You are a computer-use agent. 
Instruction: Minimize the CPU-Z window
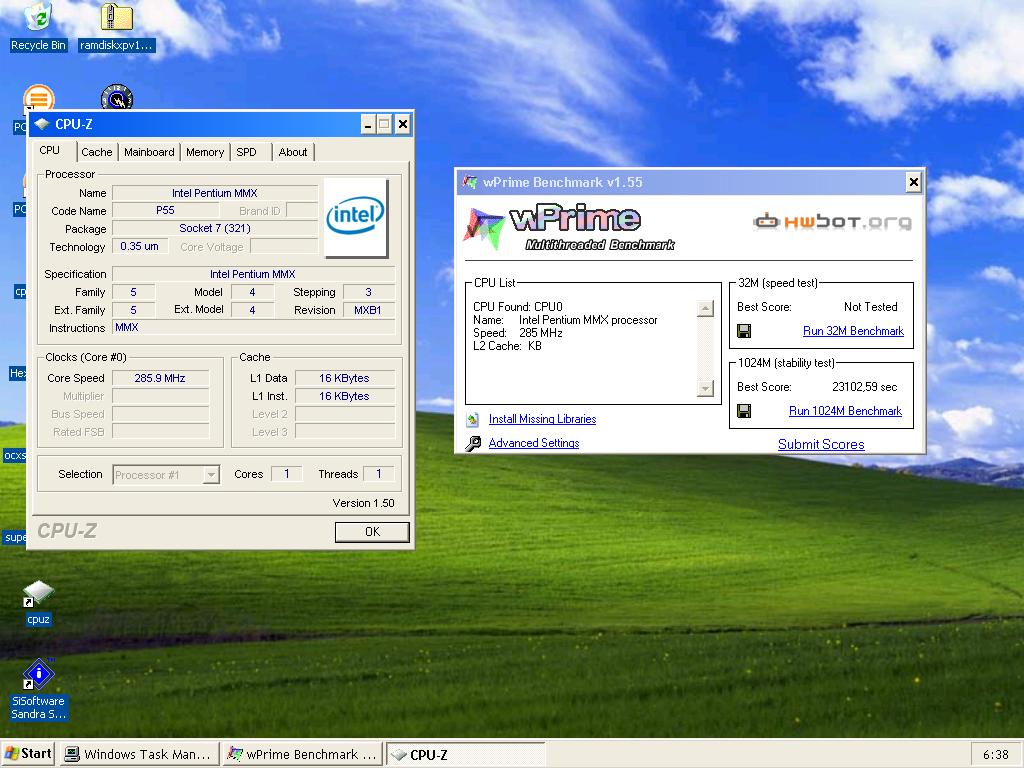coord(368,124)
